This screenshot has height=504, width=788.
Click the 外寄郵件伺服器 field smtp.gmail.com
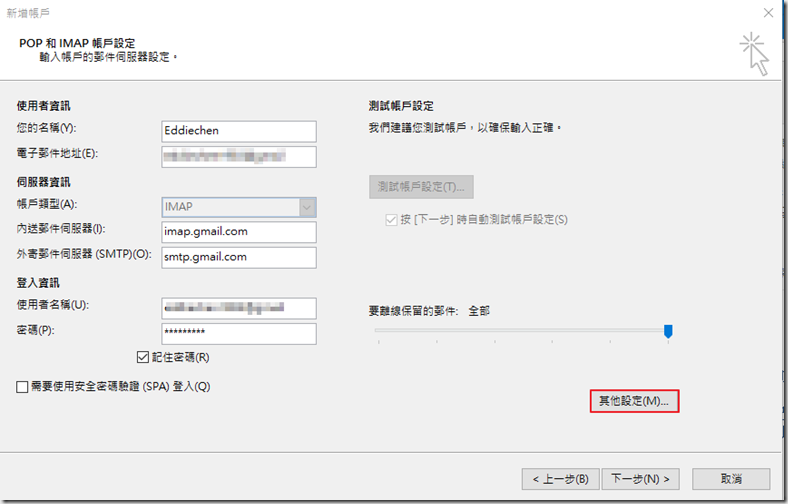coord(238,257)
